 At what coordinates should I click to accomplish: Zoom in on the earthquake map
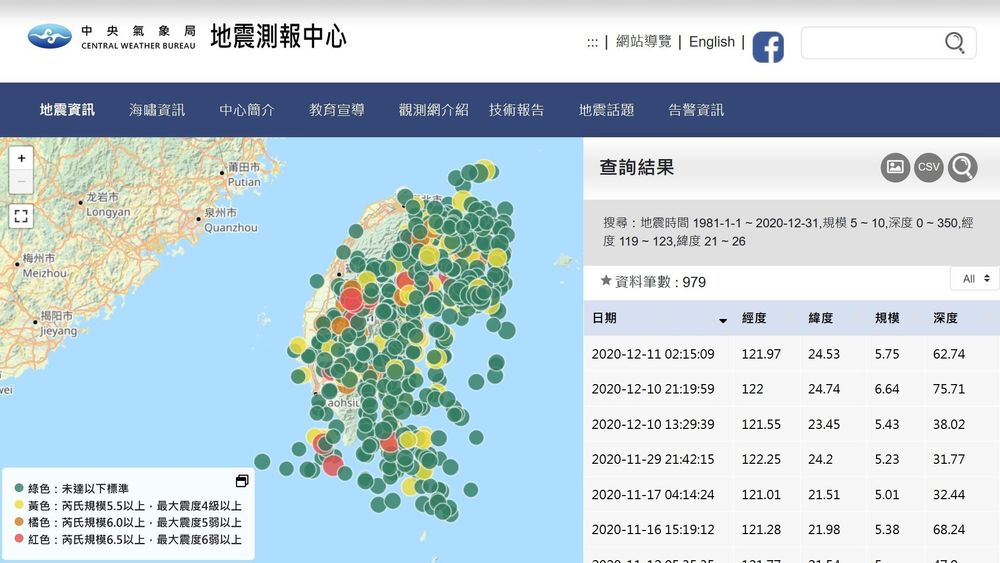pyautogui.click(x=21, y=158)
